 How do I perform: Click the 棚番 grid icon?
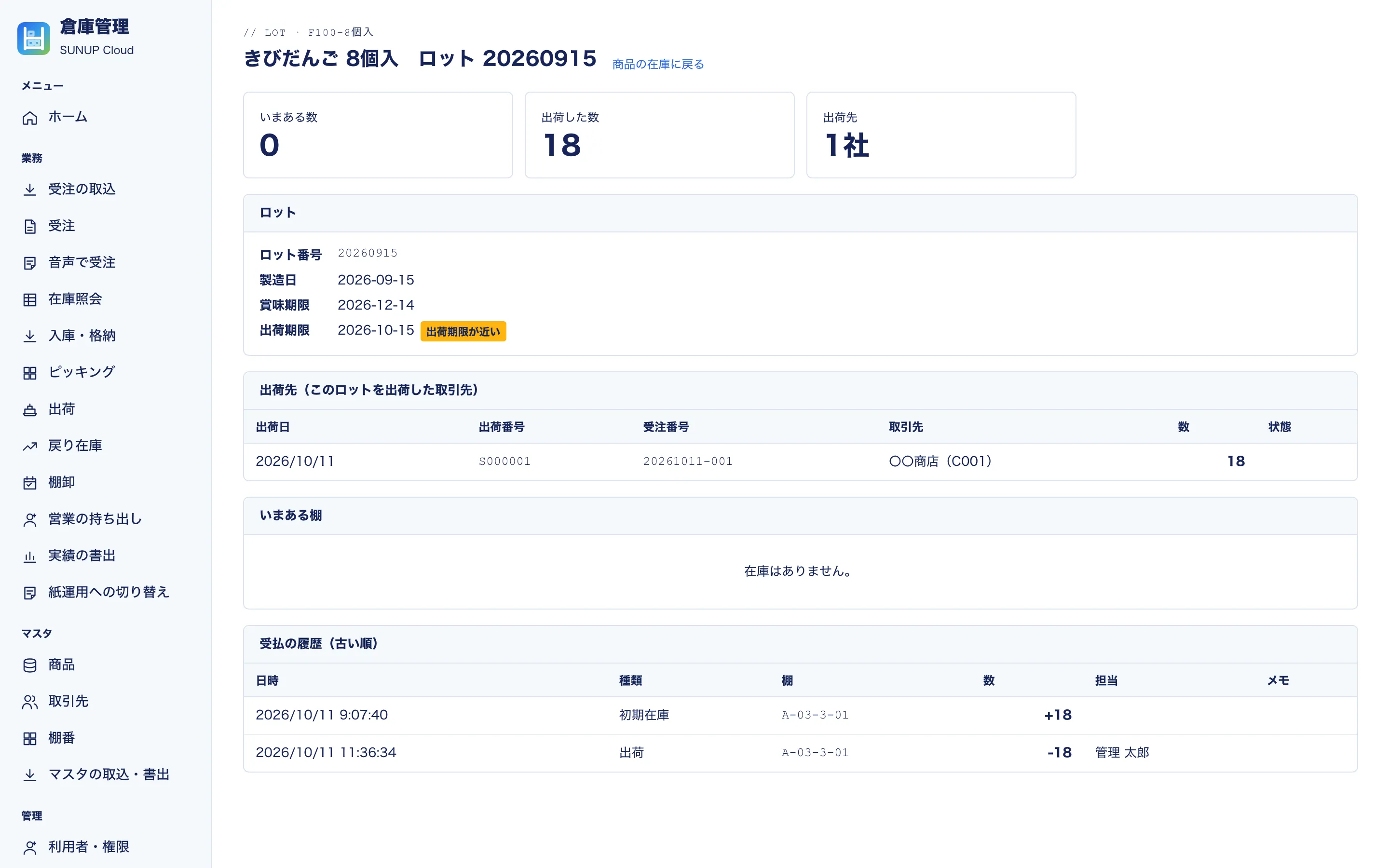tap(30, 739)
